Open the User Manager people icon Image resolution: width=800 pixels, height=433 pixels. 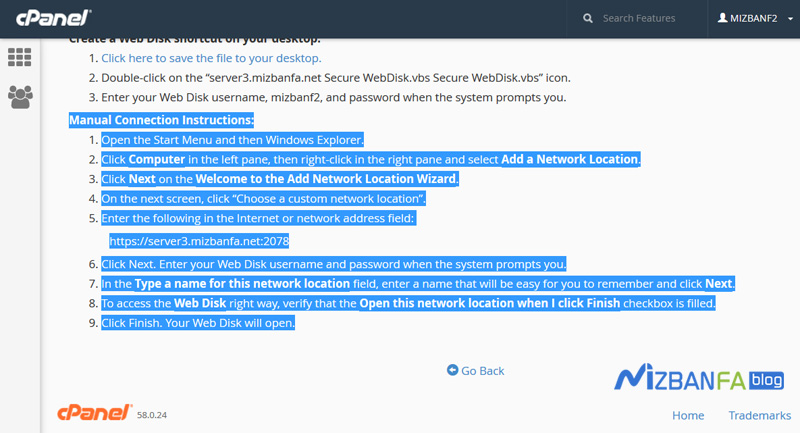click(20, 97)
